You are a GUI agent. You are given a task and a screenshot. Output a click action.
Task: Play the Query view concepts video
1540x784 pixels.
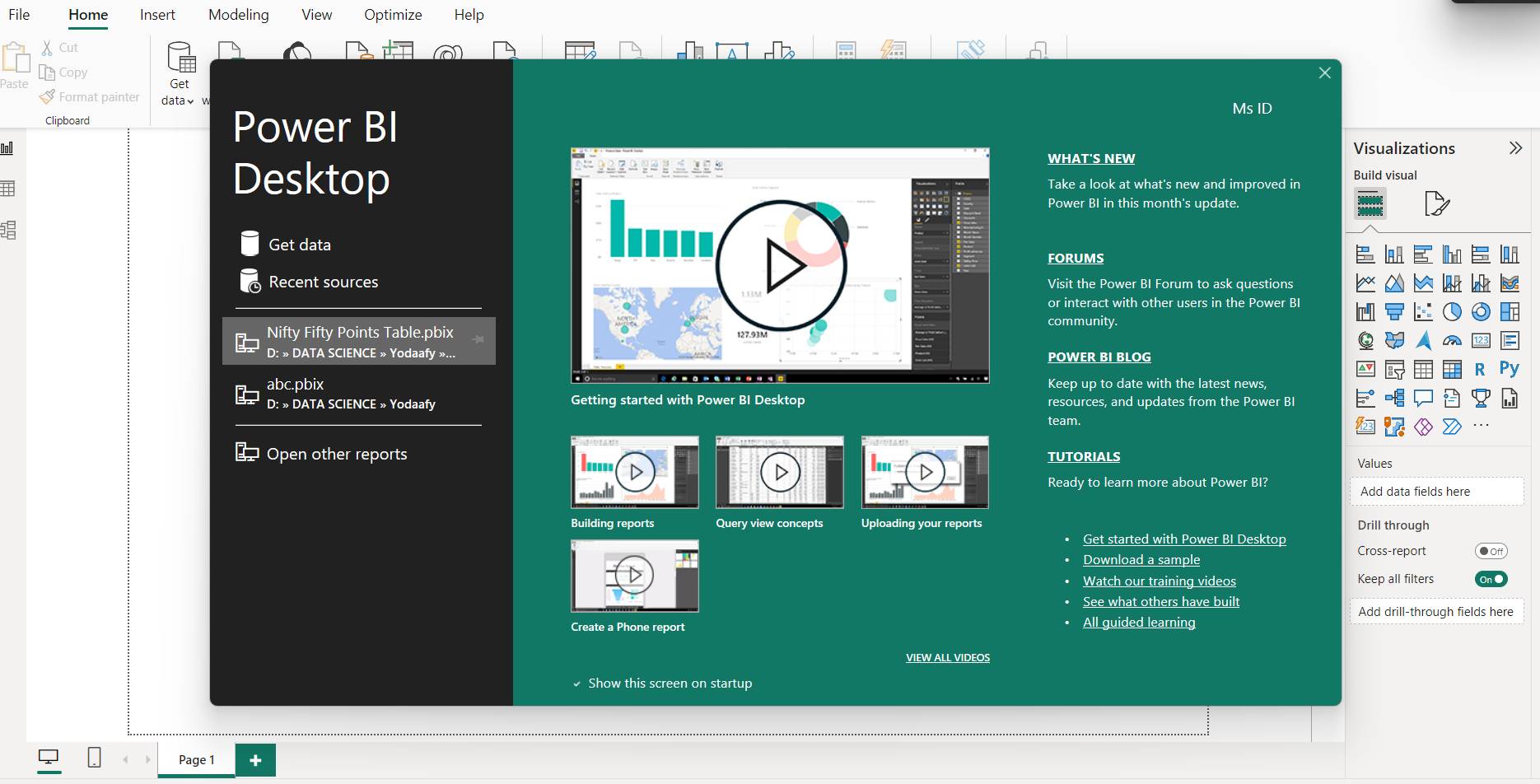(780, 472)
